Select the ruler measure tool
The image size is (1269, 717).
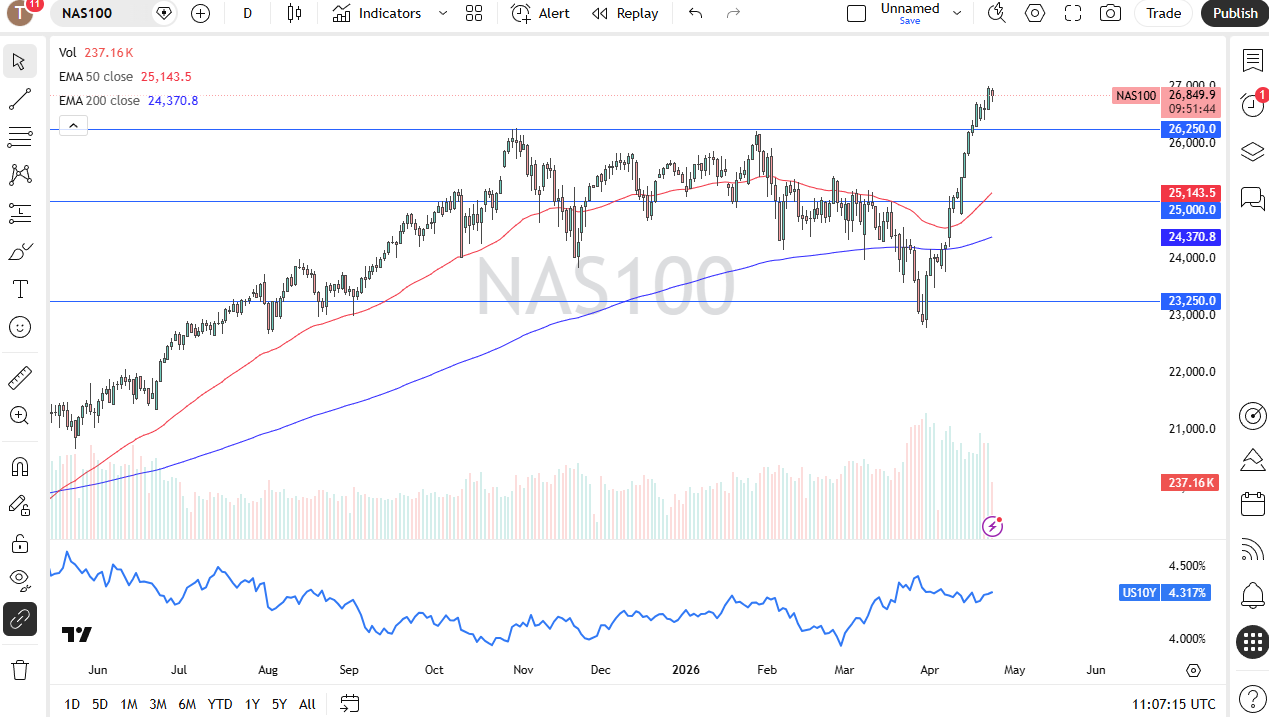tap(19, 378)
